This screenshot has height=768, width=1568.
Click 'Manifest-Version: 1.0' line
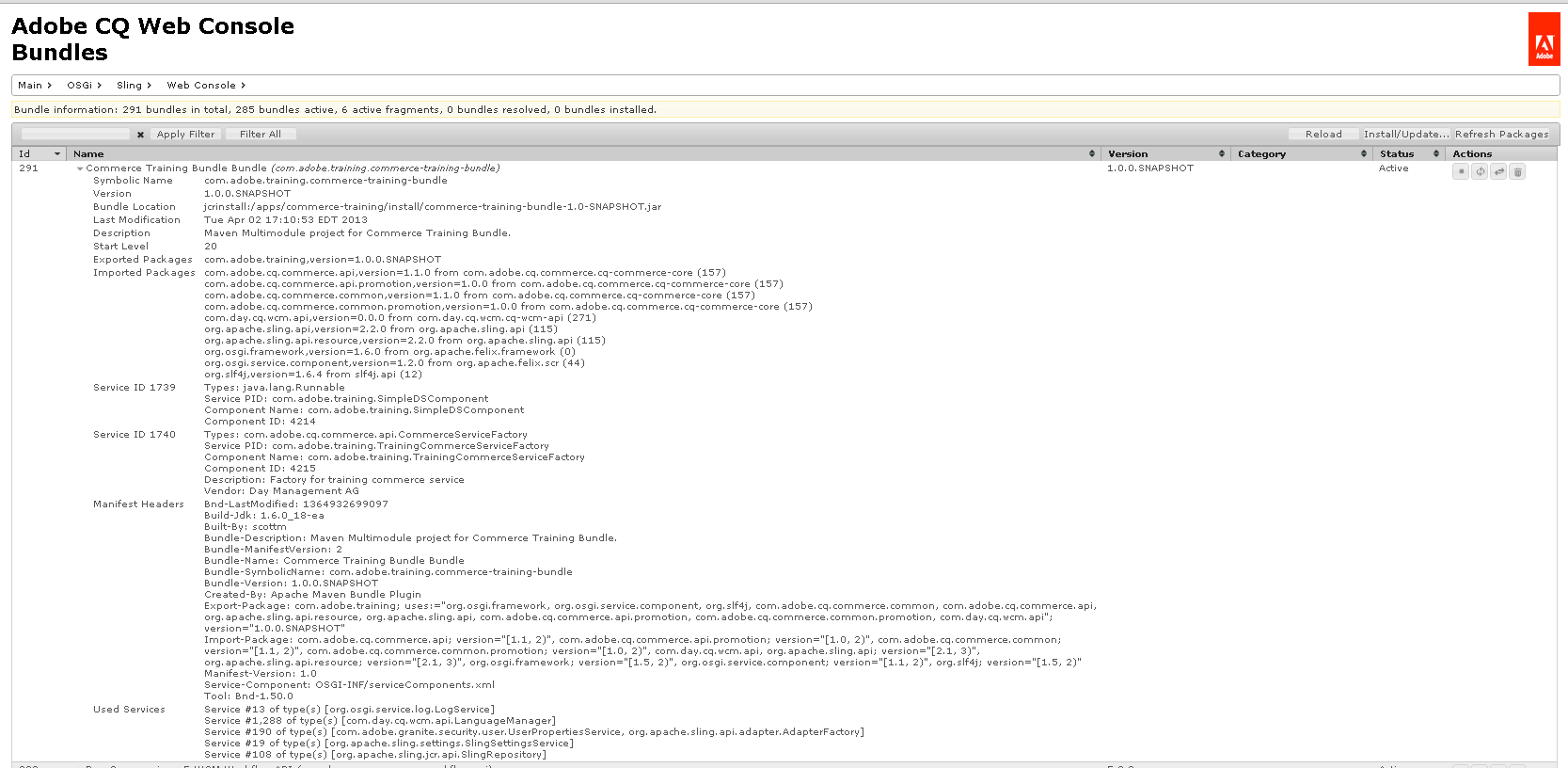coord(261,674)
